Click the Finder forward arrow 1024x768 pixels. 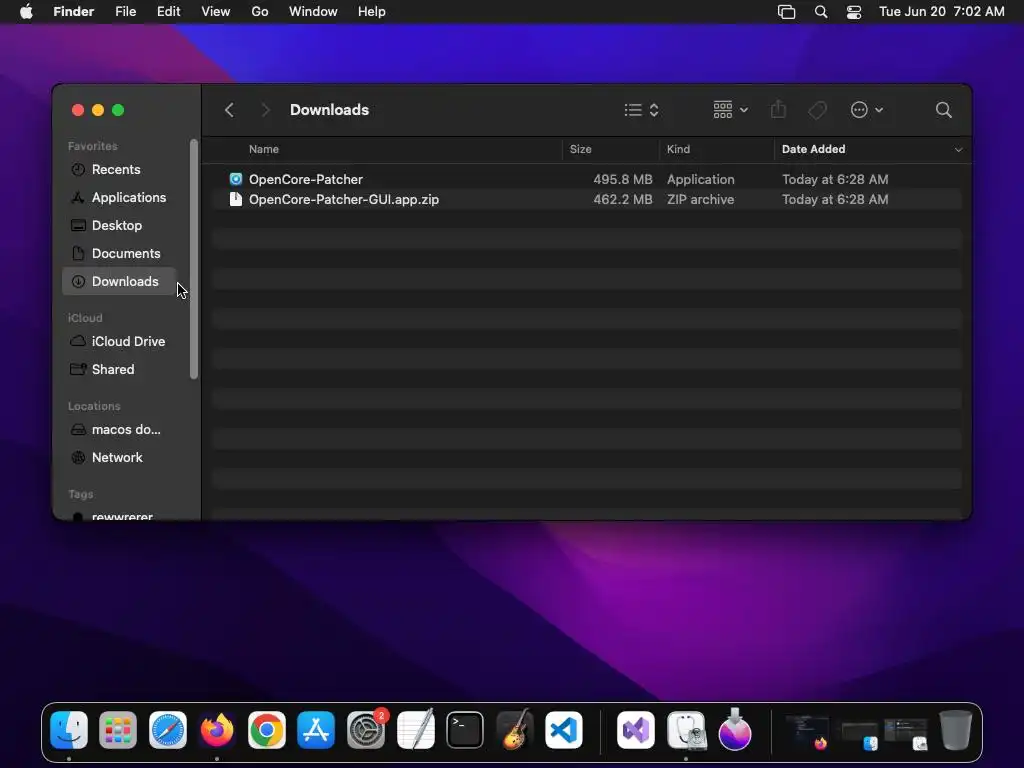[x=265, y=110]
